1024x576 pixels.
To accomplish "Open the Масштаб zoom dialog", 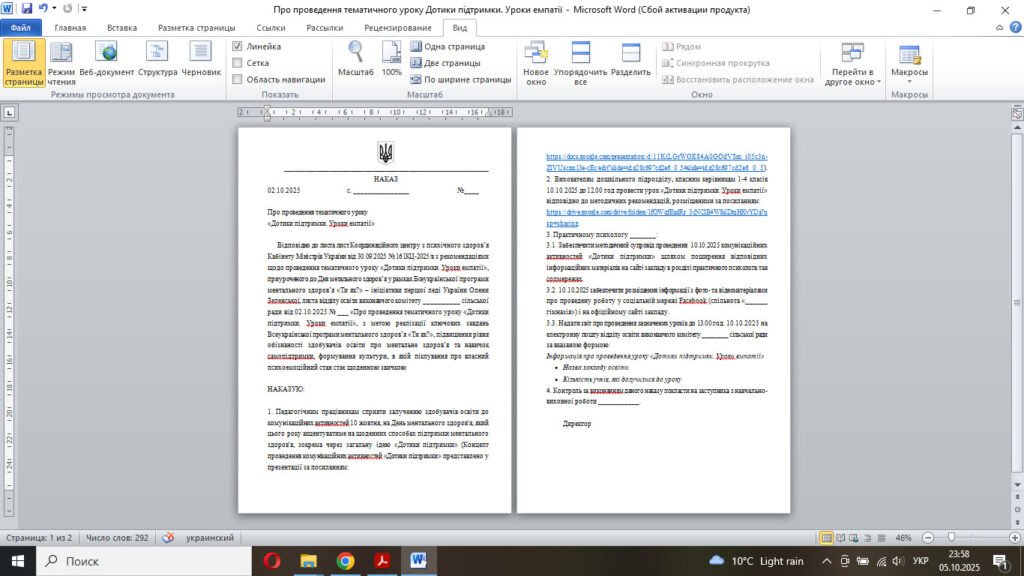I will point(356,60).
